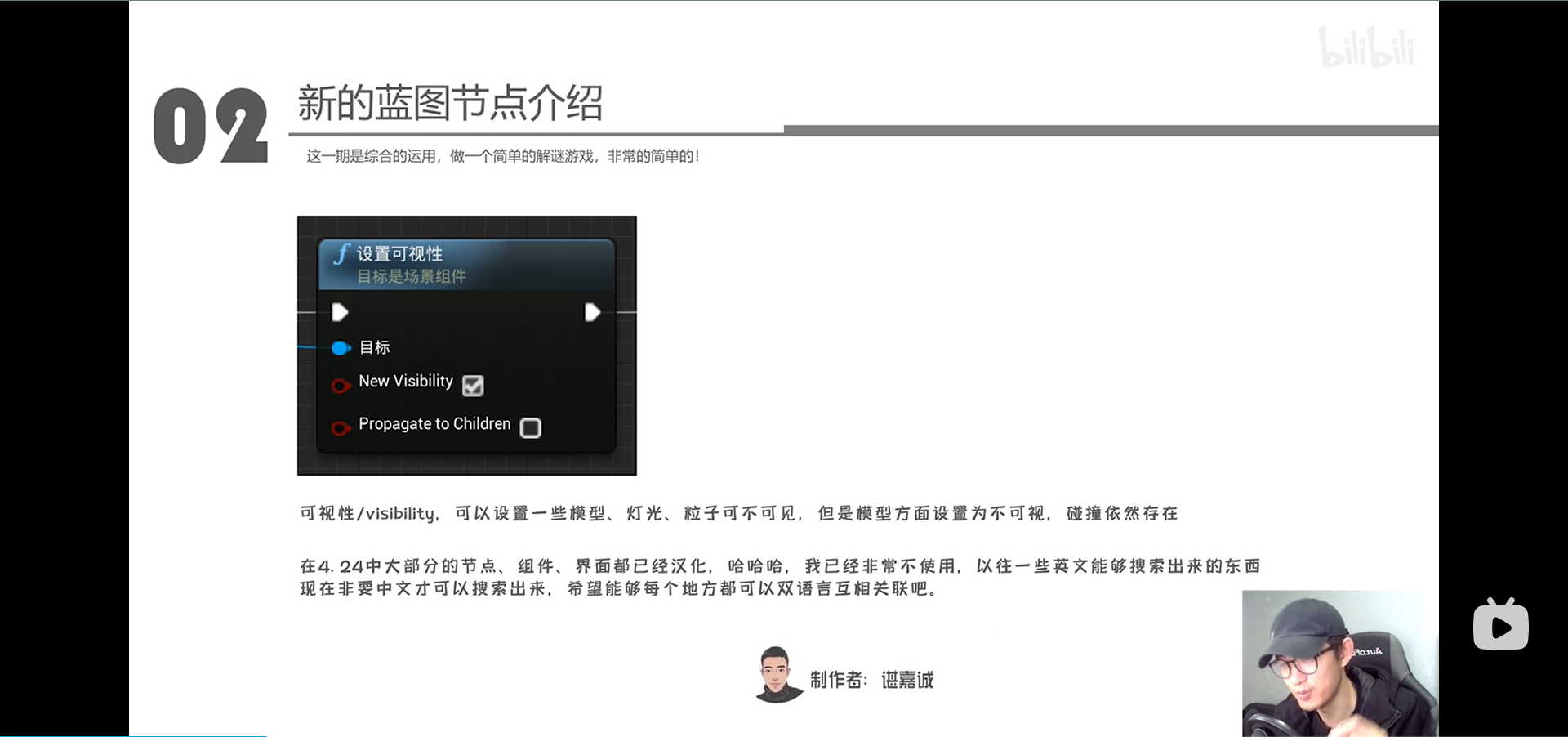The image size is (1568, 737).
Task: Enable the Propagate to Children checkbox
Action: (x=531, y=427)
